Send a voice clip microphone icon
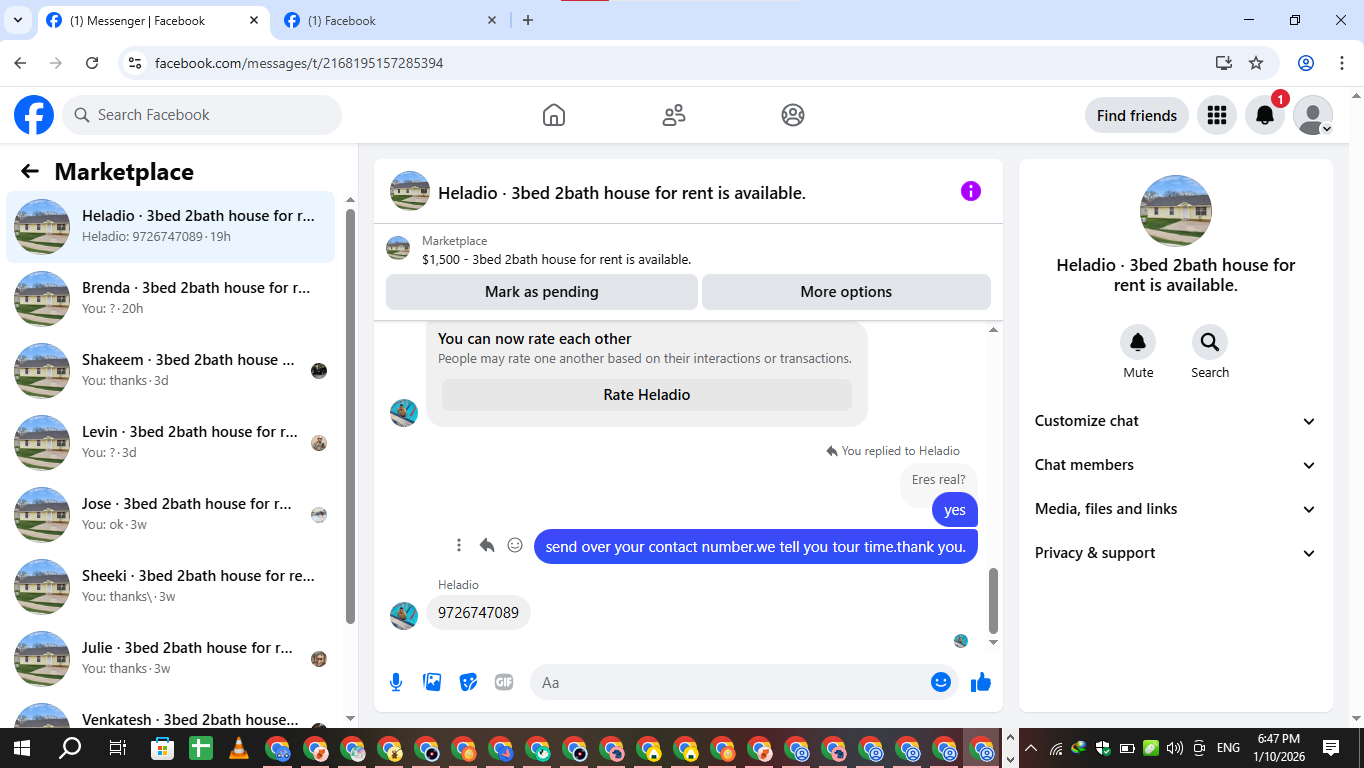This screenshot has width=1364, height=768. coord(396,682)
